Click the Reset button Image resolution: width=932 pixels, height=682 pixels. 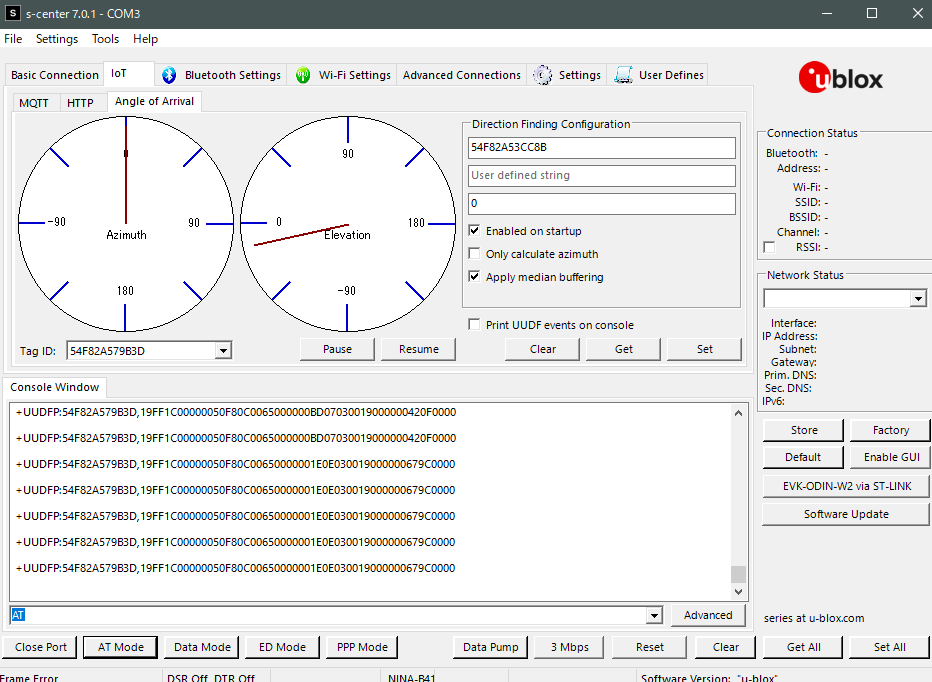coord(649,647)
